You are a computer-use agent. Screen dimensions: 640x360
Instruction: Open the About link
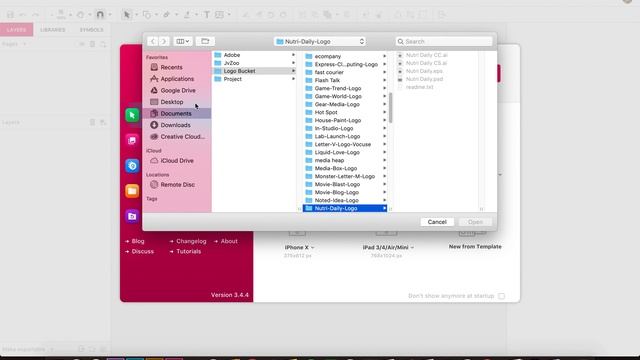point(229,241)
